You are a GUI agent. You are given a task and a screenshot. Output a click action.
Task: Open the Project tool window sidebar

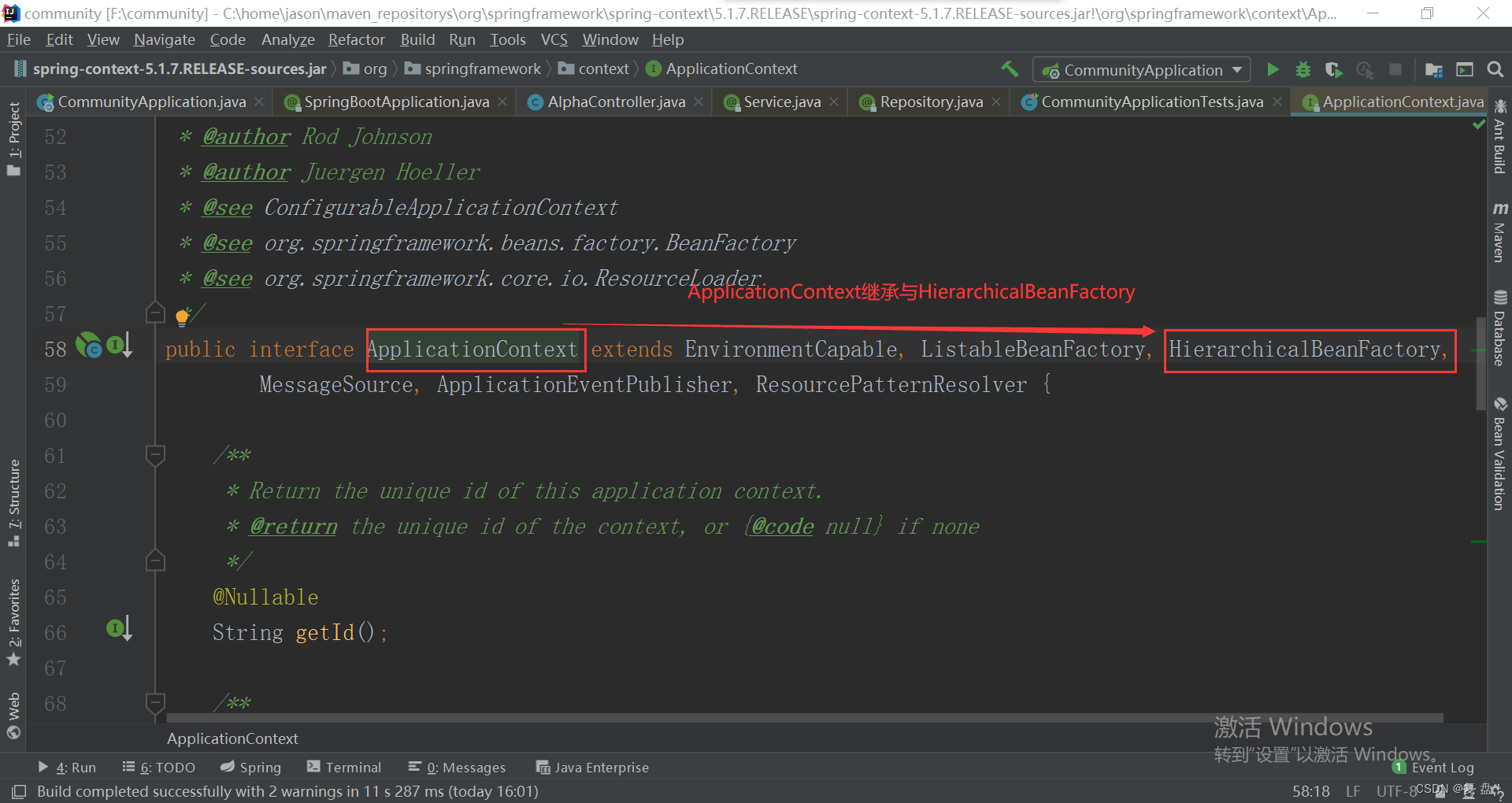[13, 139]
